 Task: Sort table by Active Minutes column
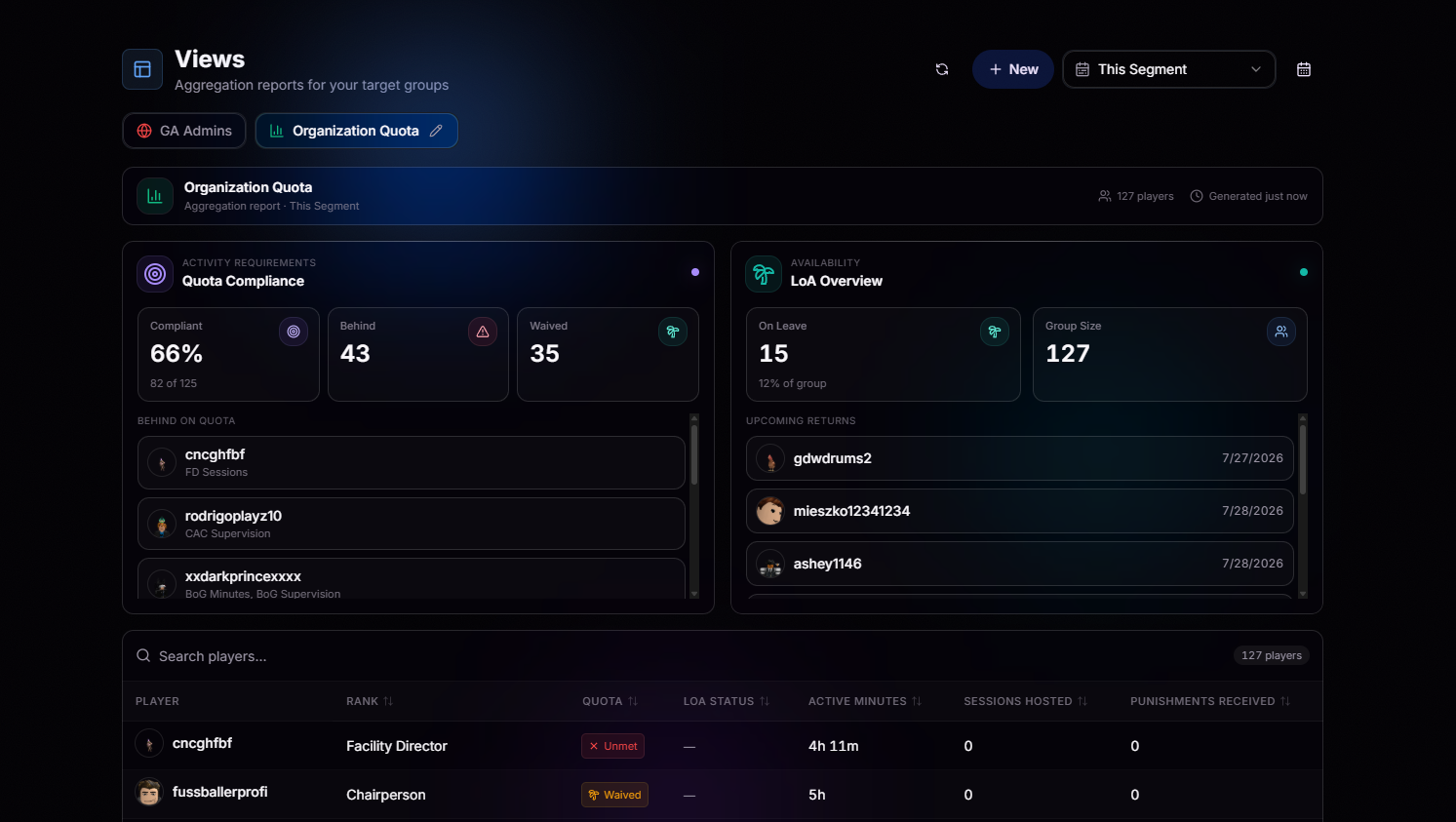865,701
